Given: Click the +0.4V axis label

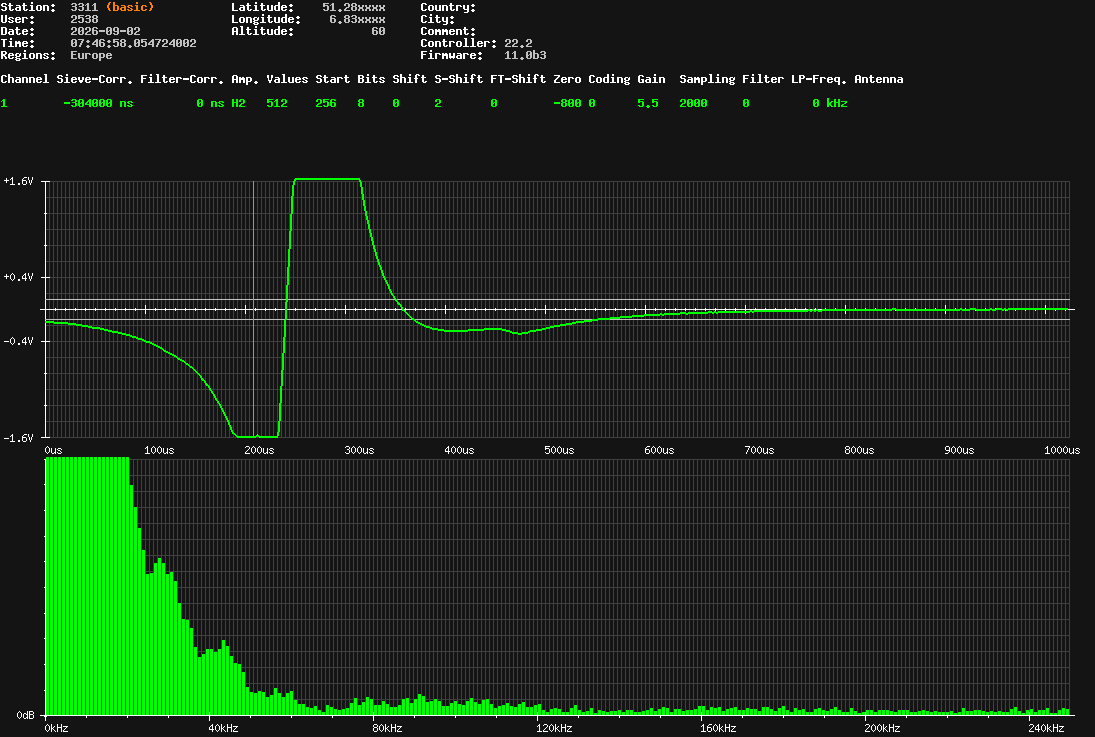Looking at the screenshot, I should (x=18, y=277).
